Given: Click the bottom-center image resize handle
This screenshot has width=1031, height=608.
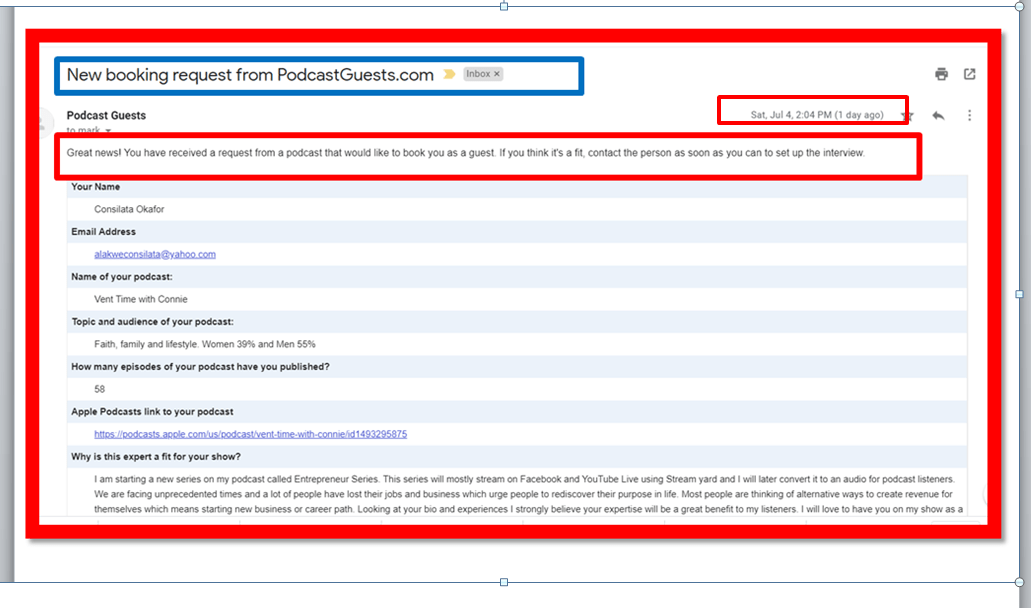Looking at the screenshot, I should point(504,582).
